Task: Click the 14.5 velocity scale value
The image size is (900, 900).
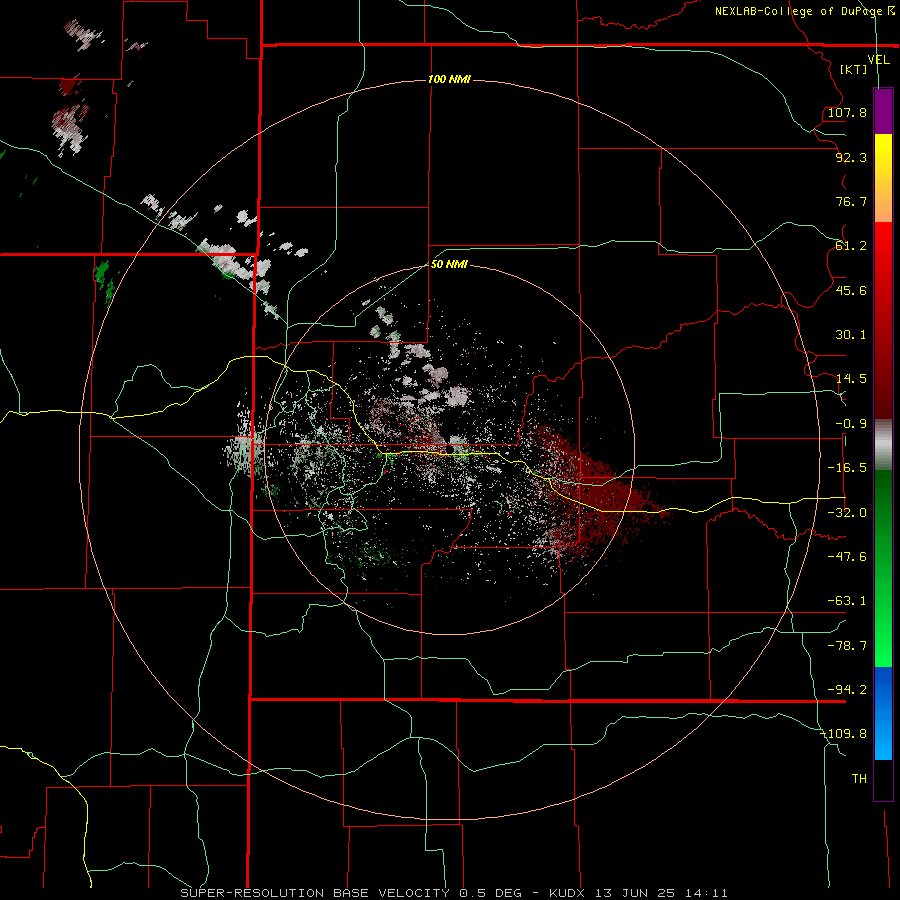Action: pyautogui.click(x=851, y=379)
